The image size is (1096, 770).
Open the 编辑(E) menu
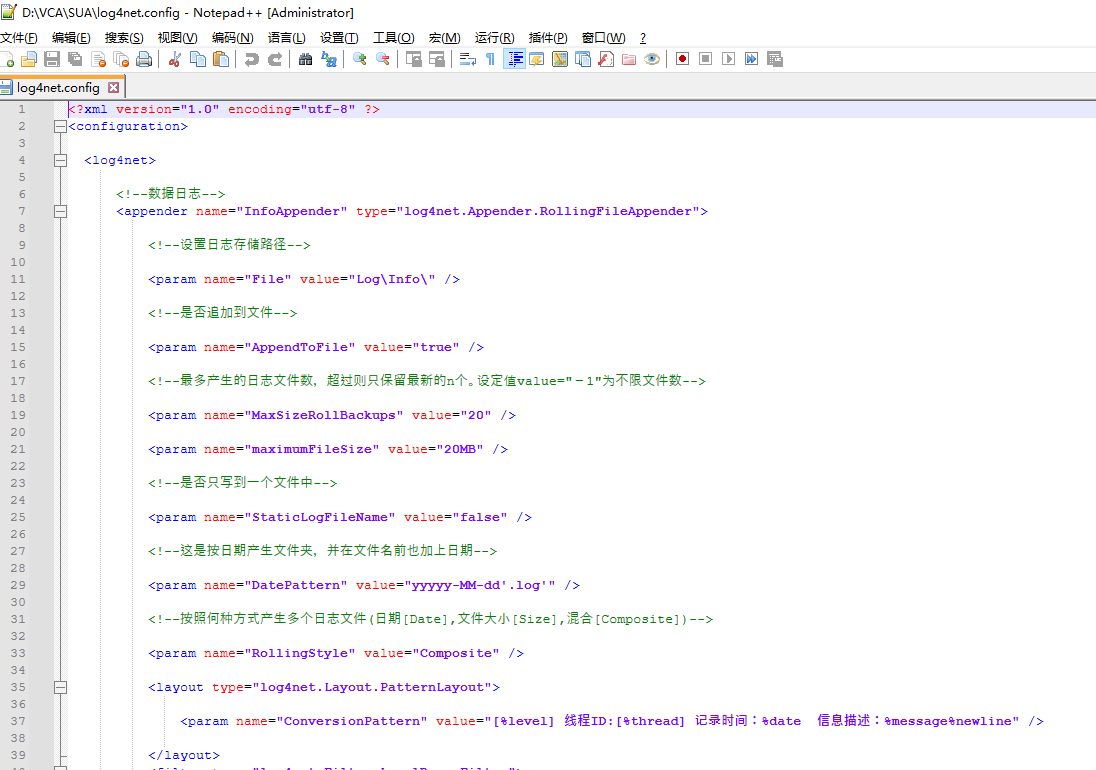(x=71, y=38)
